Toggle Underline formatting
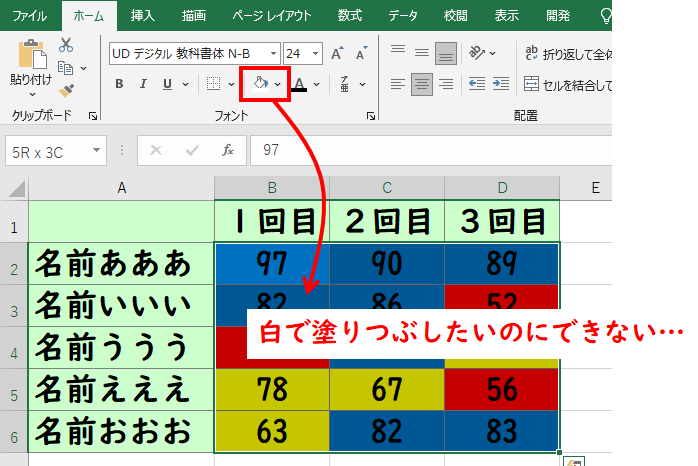This screenshot has width=698, height=466. (x=167, y=84)
